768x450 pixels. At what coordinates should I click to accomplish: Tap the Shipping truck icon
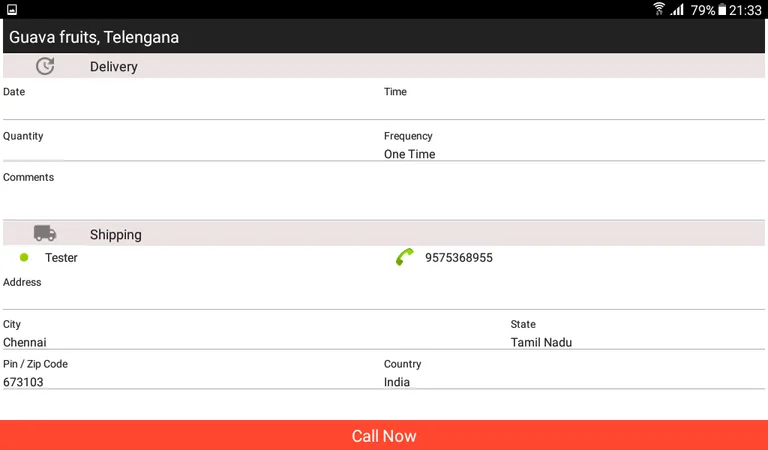(x=45, y=234)
